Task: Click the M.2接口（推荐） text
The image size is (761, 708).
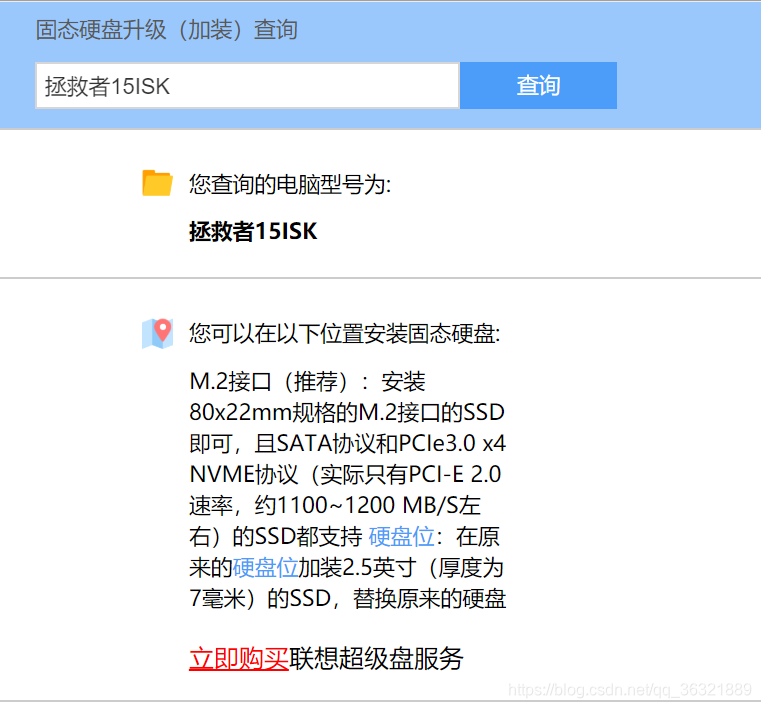Action: point(269,381)
